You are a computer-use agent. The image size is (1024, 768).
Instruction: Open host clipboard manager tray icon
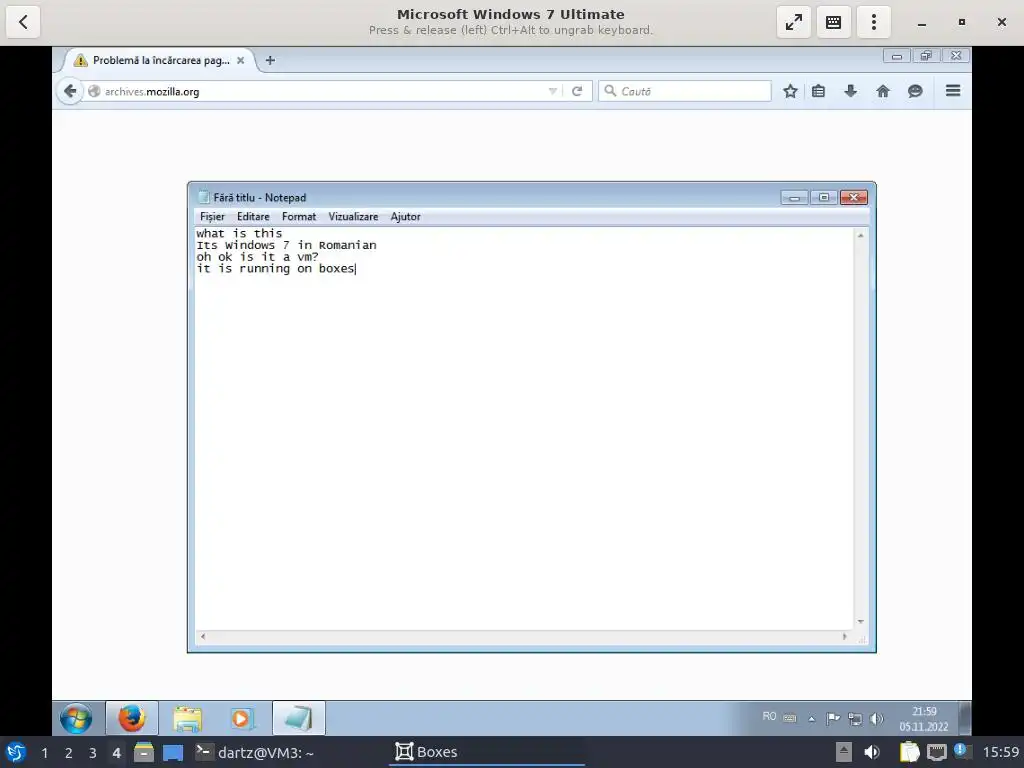click(x=909, y=752)
